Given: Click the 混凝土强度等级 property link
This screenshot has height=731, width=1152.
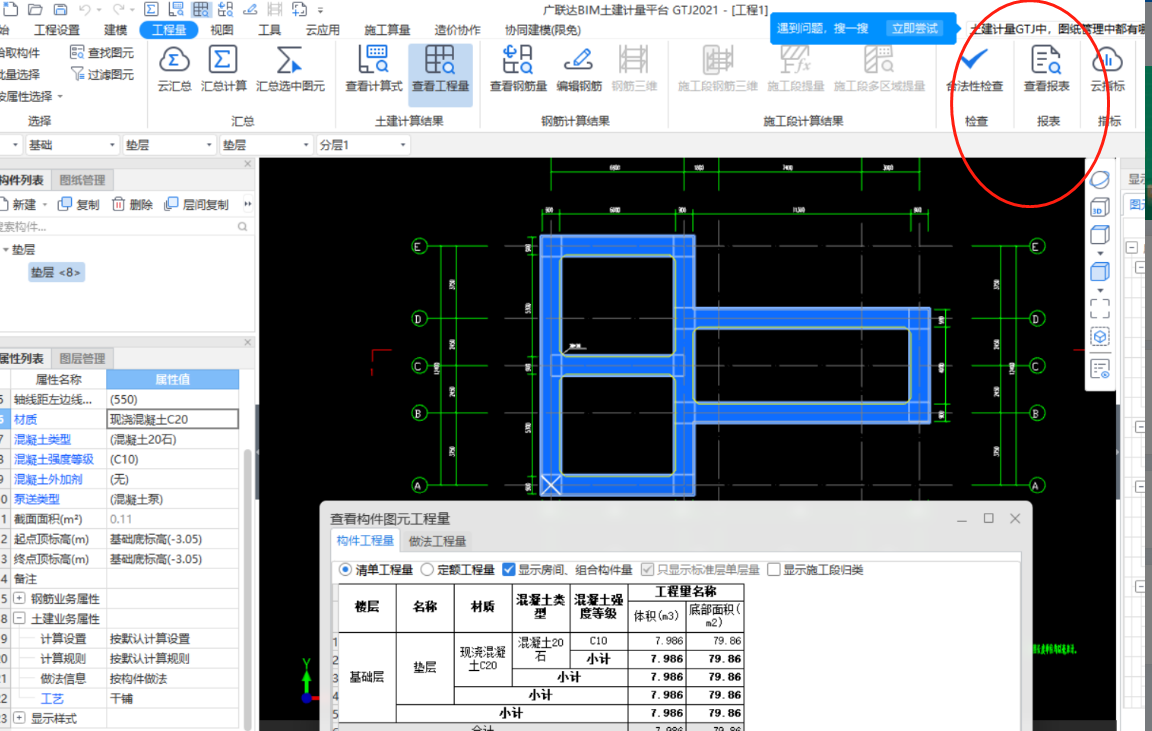Looking at the screenshot, I should coord(54,459).
